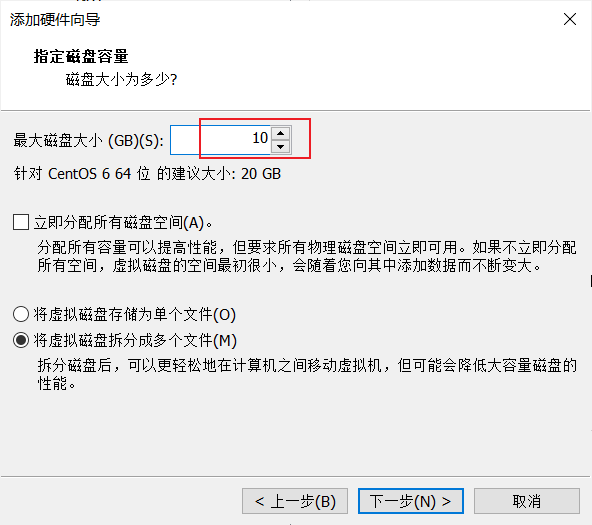Image resolution: width=592 pixels, height=525 pixels.
Task: Click the CentOS 6 recommended size text
Action: (x=148, y=174)
